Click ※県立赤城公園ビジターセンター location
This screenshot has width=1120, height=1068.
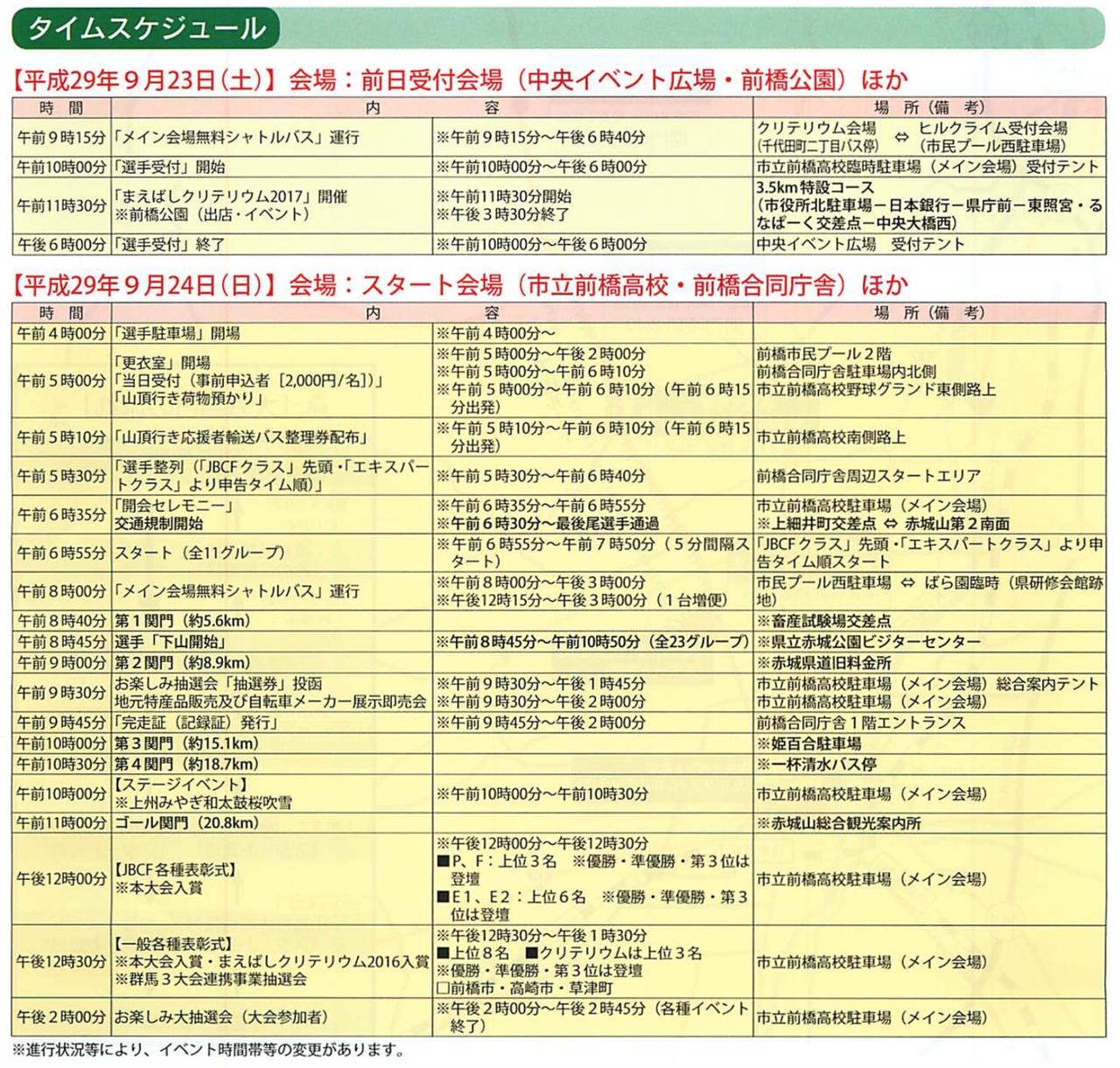point(869,642)
